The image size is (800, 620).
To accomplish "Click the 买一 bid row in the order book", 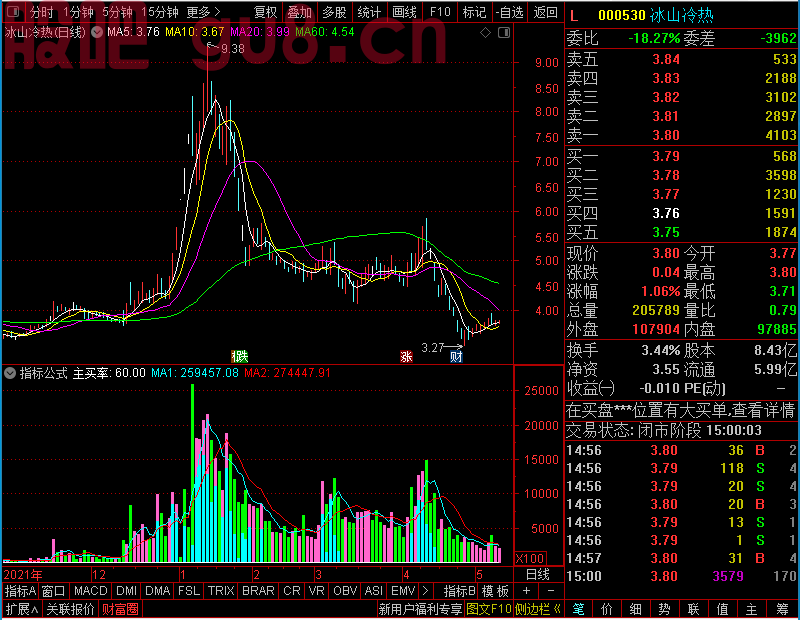I will click(681, 156).
